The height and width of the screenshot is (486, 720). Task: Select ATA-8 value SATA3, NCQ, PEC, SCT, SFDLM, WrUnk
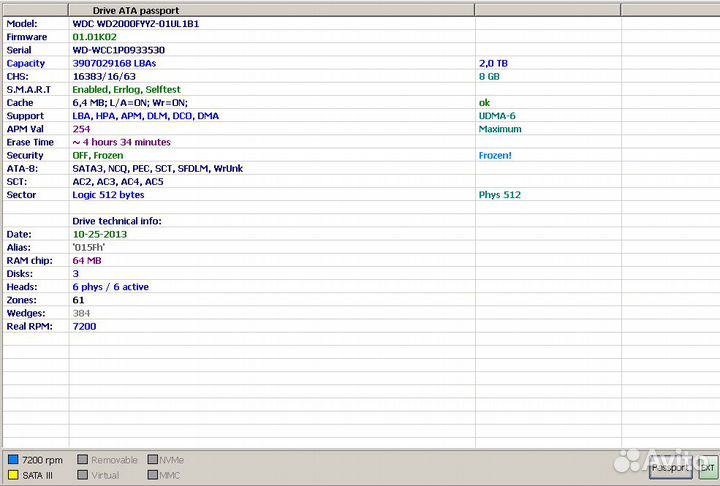point(158,169)
